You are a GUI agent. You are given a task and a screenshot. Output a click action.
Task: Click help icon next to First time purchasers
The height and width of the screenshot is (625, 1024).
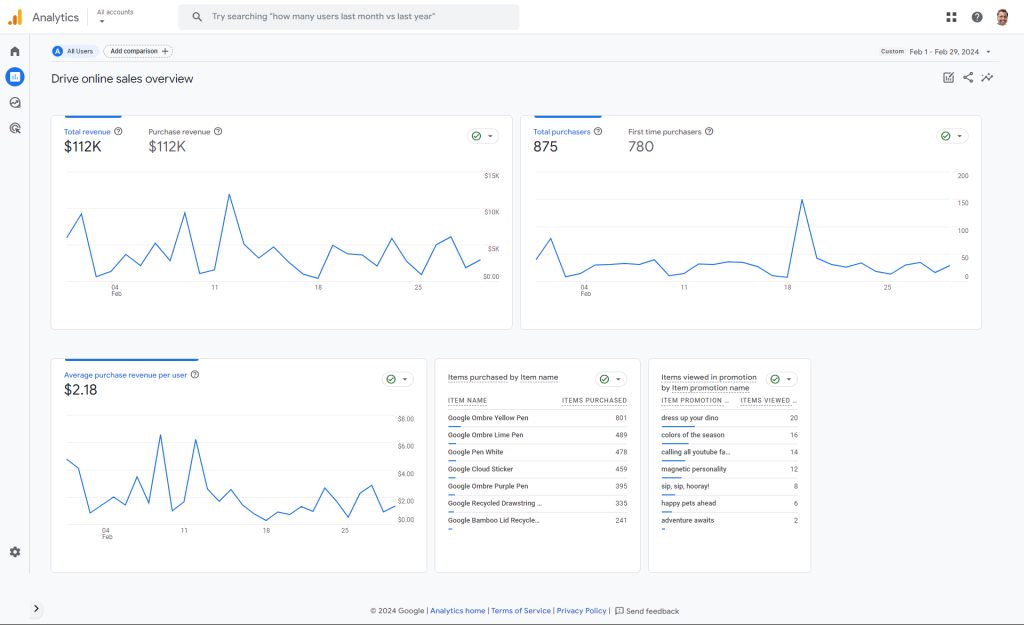(x=709, y=131)
